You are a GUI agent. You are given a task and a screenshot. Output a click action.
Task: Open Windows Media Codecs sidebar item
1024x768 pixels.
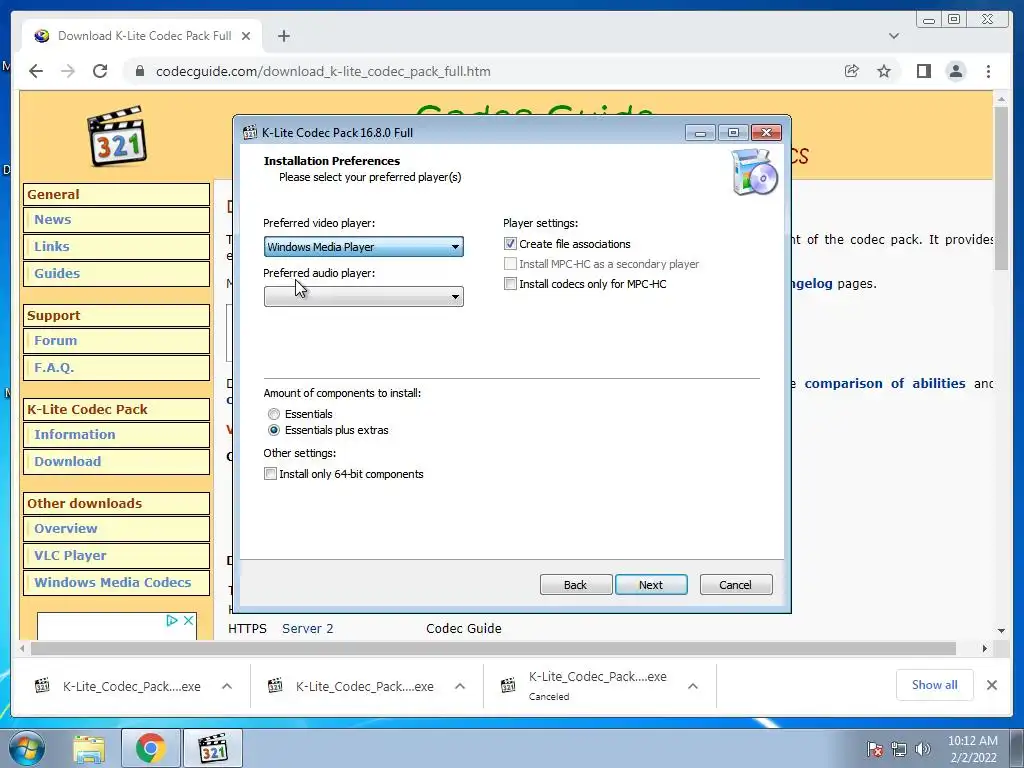[116, 583]
